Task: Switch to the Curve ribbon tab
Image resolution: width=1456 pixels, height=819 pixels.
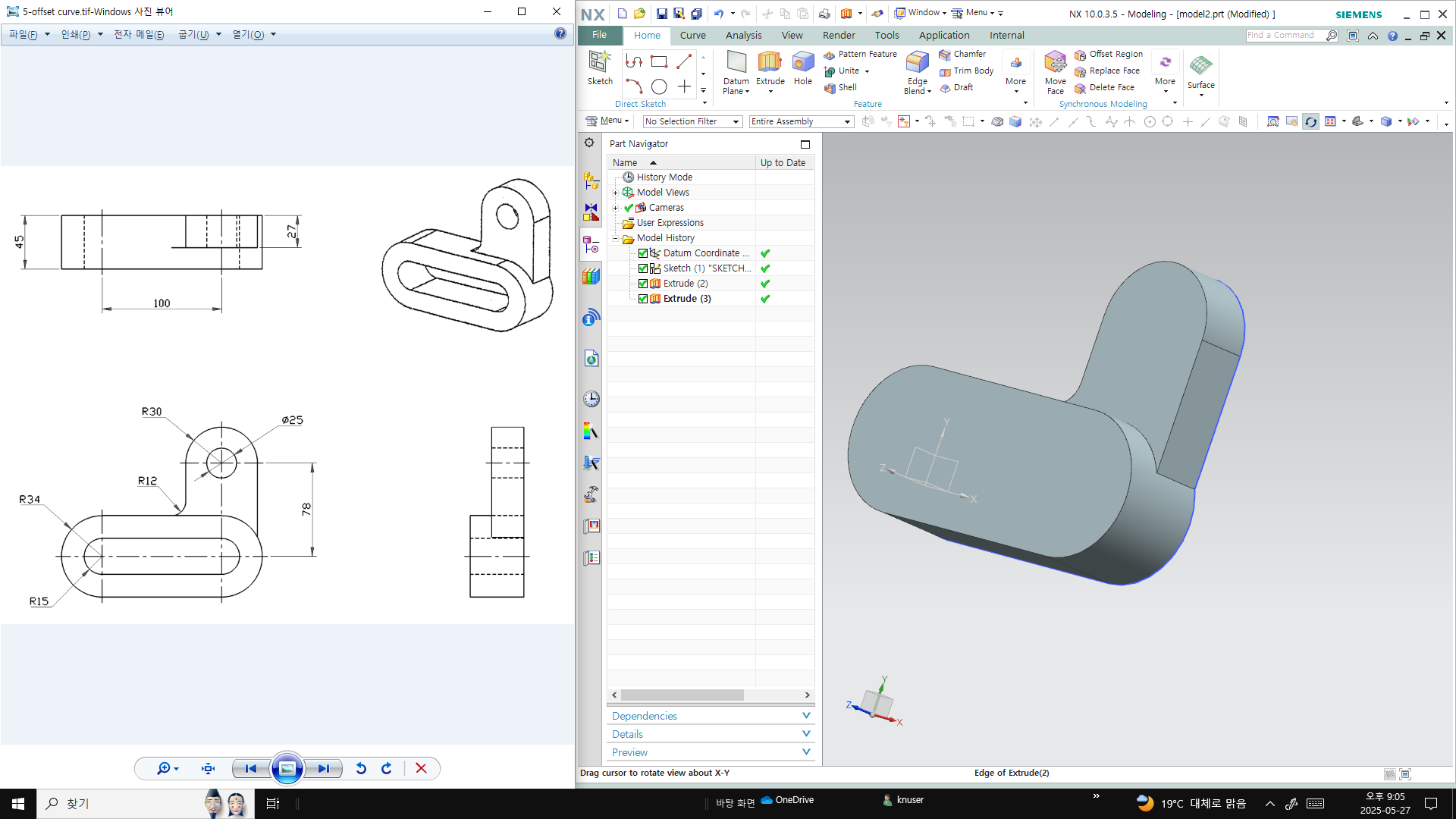Action: click(692, 35)
